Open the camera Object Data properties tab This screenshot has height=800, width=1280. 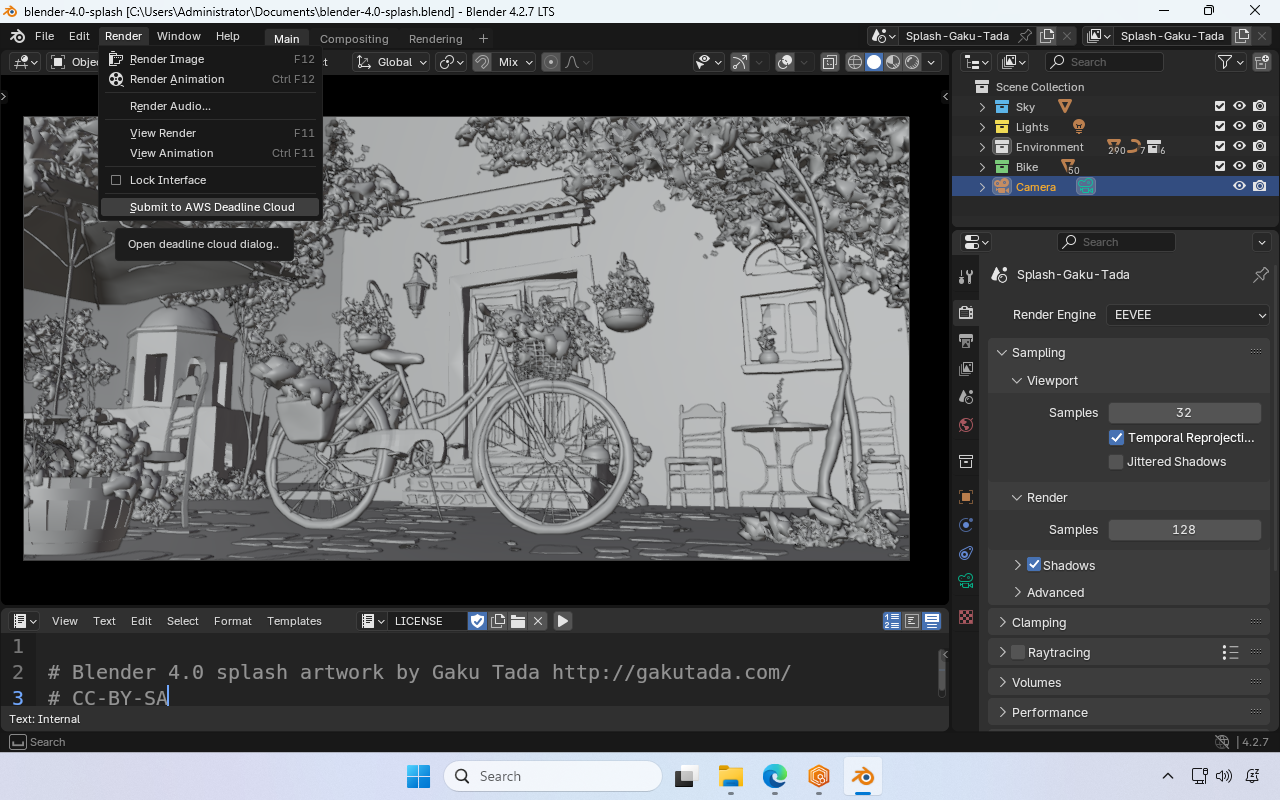[966, 581]
